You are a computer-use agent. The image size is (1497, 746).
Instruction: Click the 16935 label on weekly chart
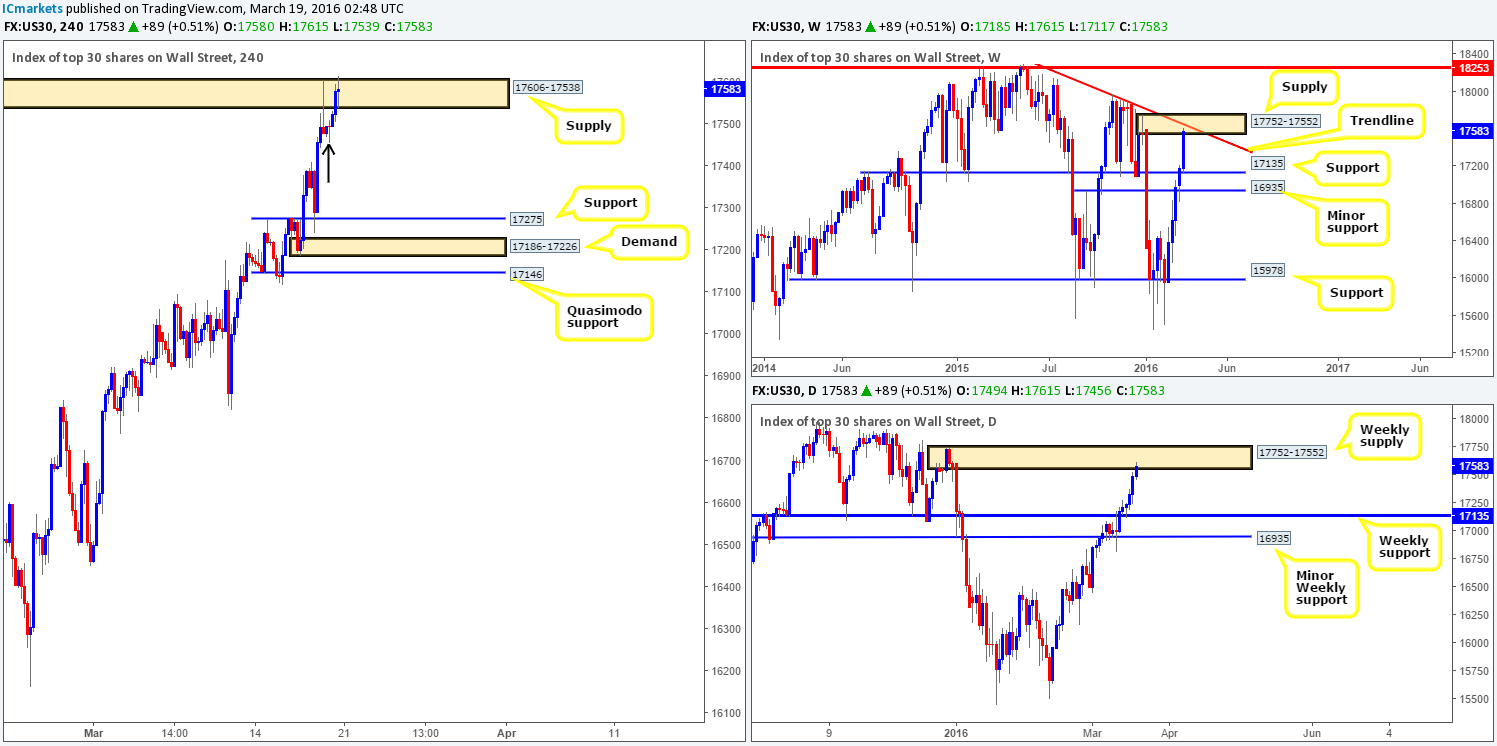pos(1268,187)
